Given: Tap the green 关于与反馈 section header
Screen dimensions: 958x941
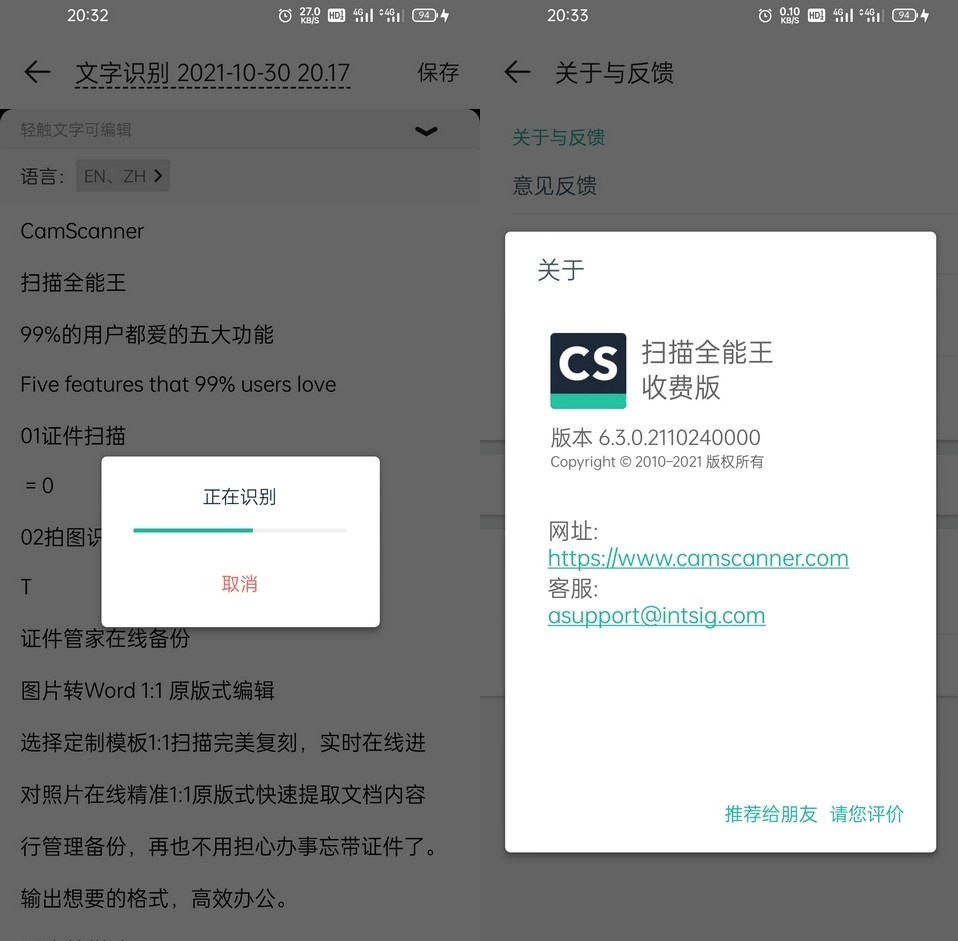Looking at the screenshot, I should click(x=558, y=137).
